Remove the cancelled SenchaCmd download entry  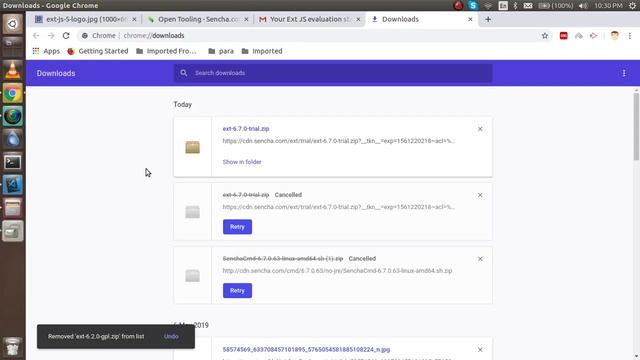click(480, 259)
